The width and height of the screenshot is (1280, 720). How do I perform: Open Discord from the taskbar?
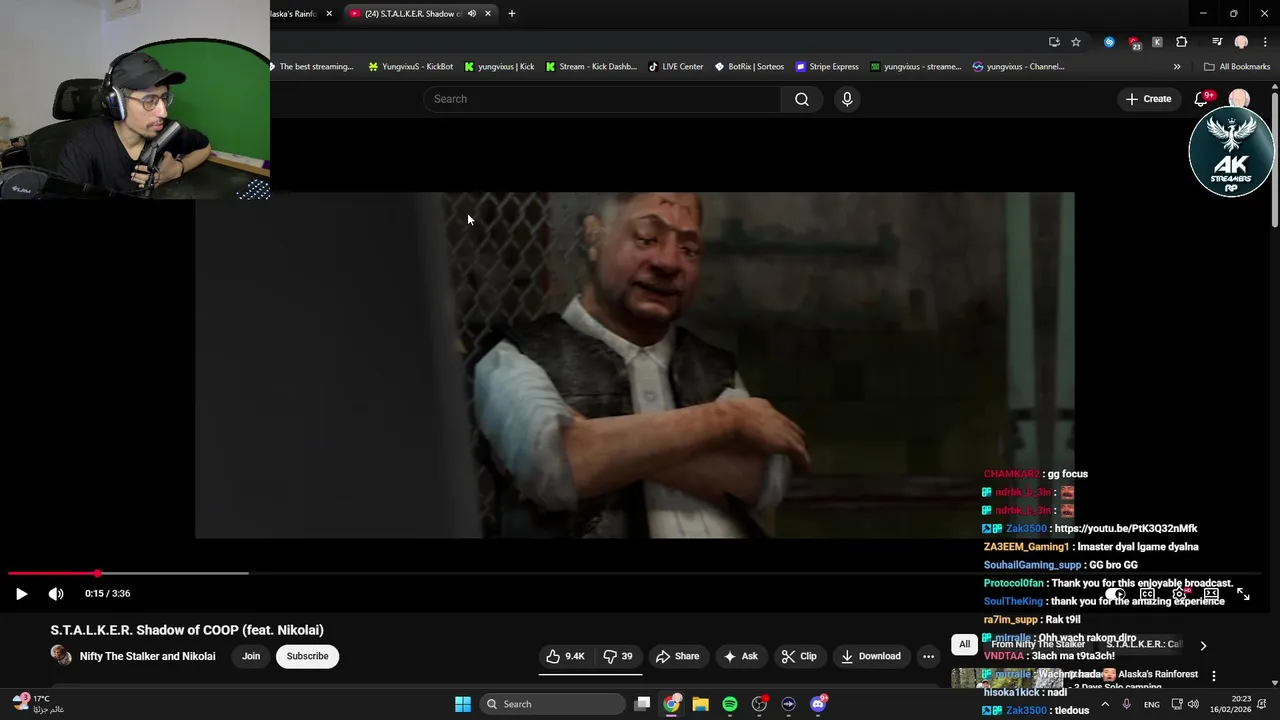point(818,704)
